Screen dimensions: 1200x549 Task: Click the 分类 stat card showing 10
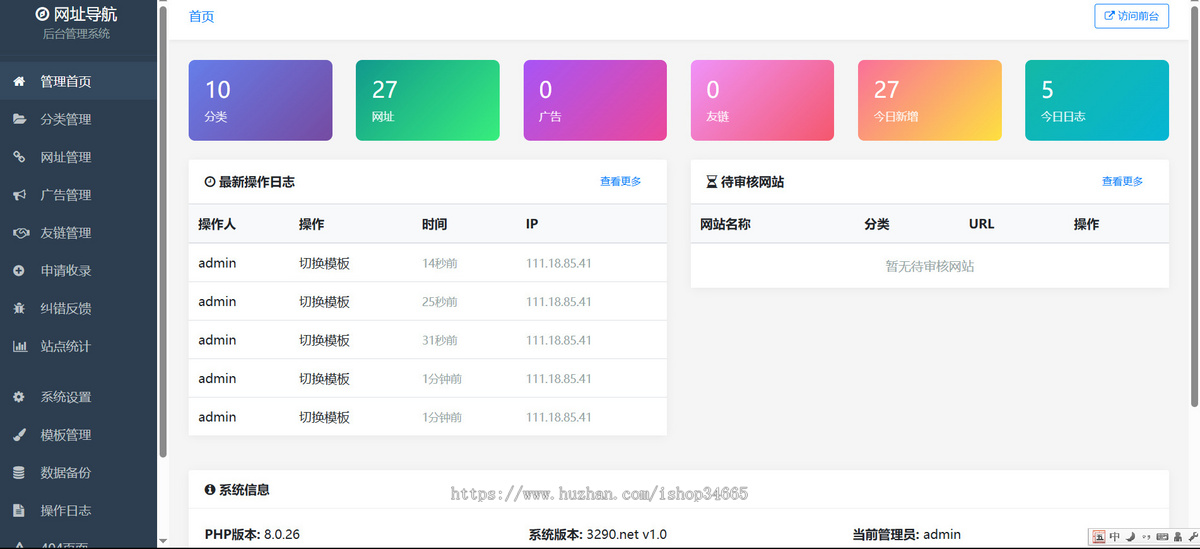tap(260, 100)
